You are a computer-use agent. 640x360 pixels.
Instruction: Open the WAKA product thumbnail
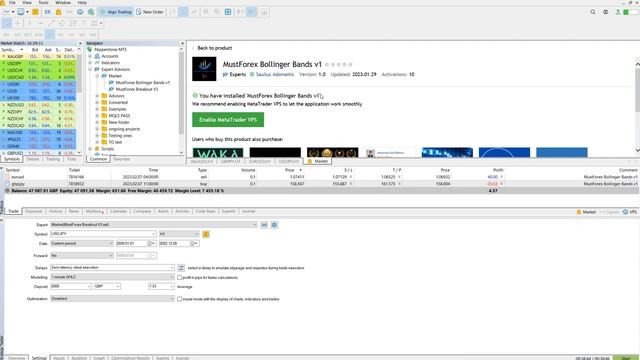tap(218, 153)
